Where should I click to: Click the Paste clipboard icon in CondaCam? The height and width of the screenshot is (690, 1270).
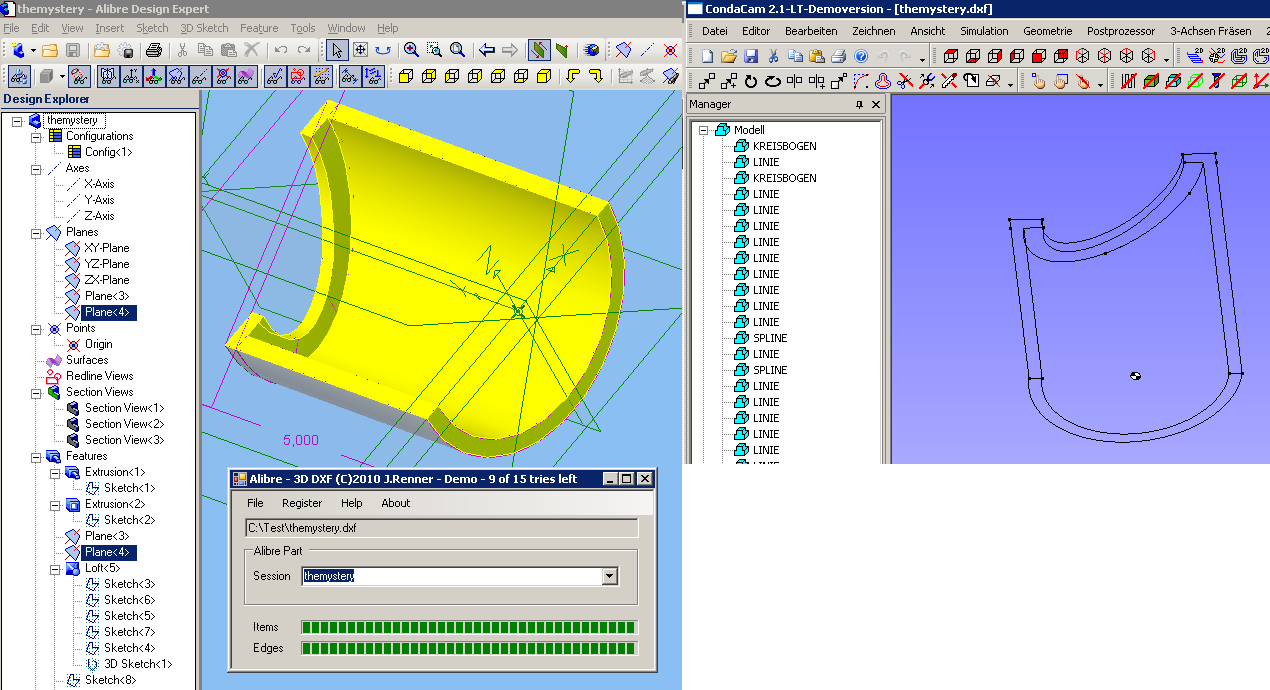pyautogui.click(x=817, y=56)
